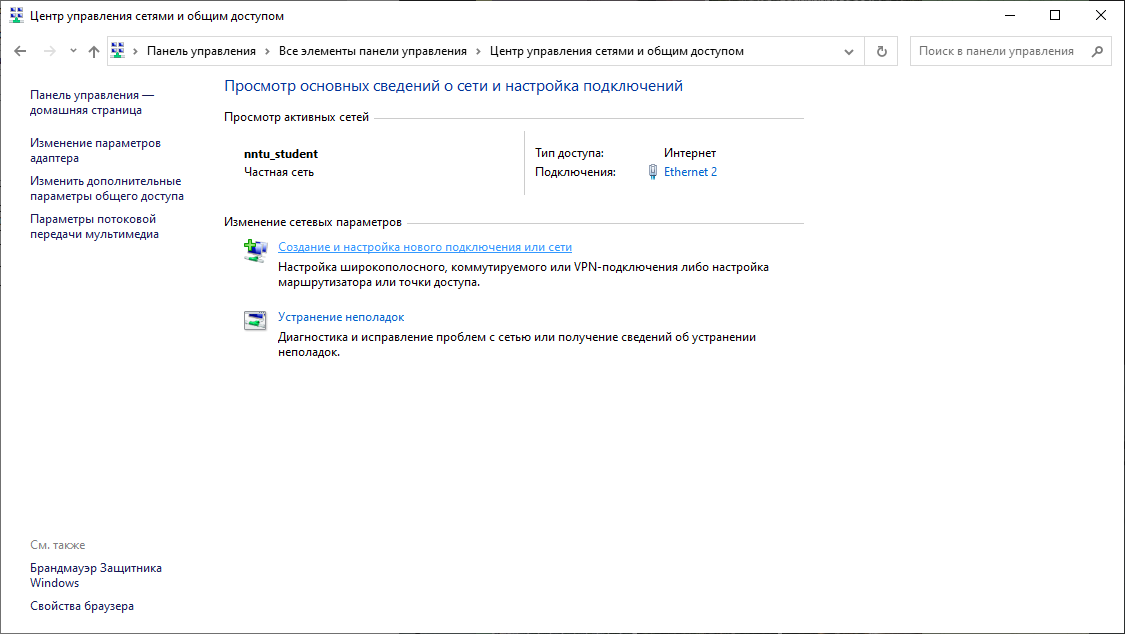Close the network center window
1125x635 pixels.
pyautogui.click(x=1101, y=16)
